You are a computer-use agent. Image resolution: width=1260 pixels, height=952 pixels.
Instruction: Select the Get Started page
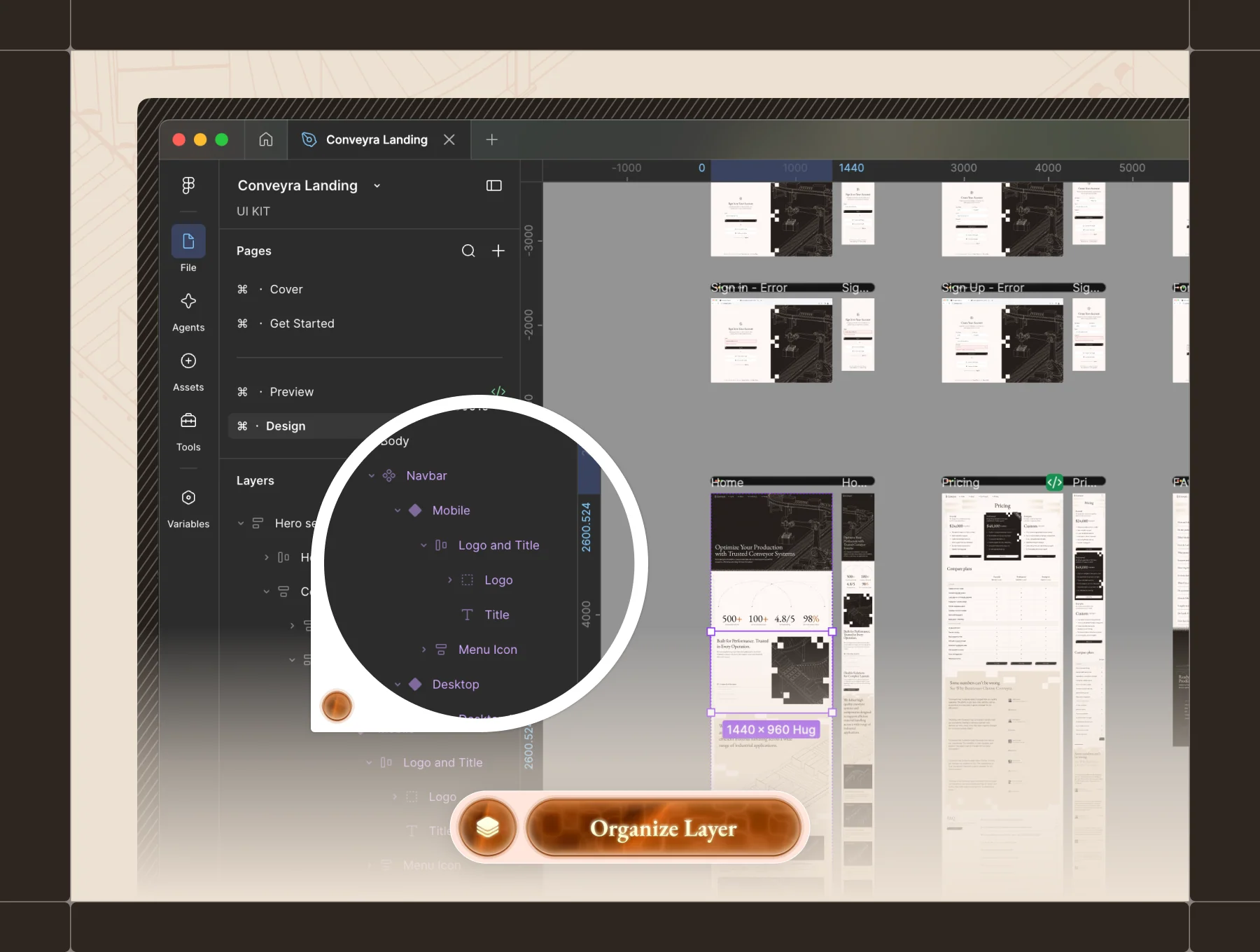(302, 323)
